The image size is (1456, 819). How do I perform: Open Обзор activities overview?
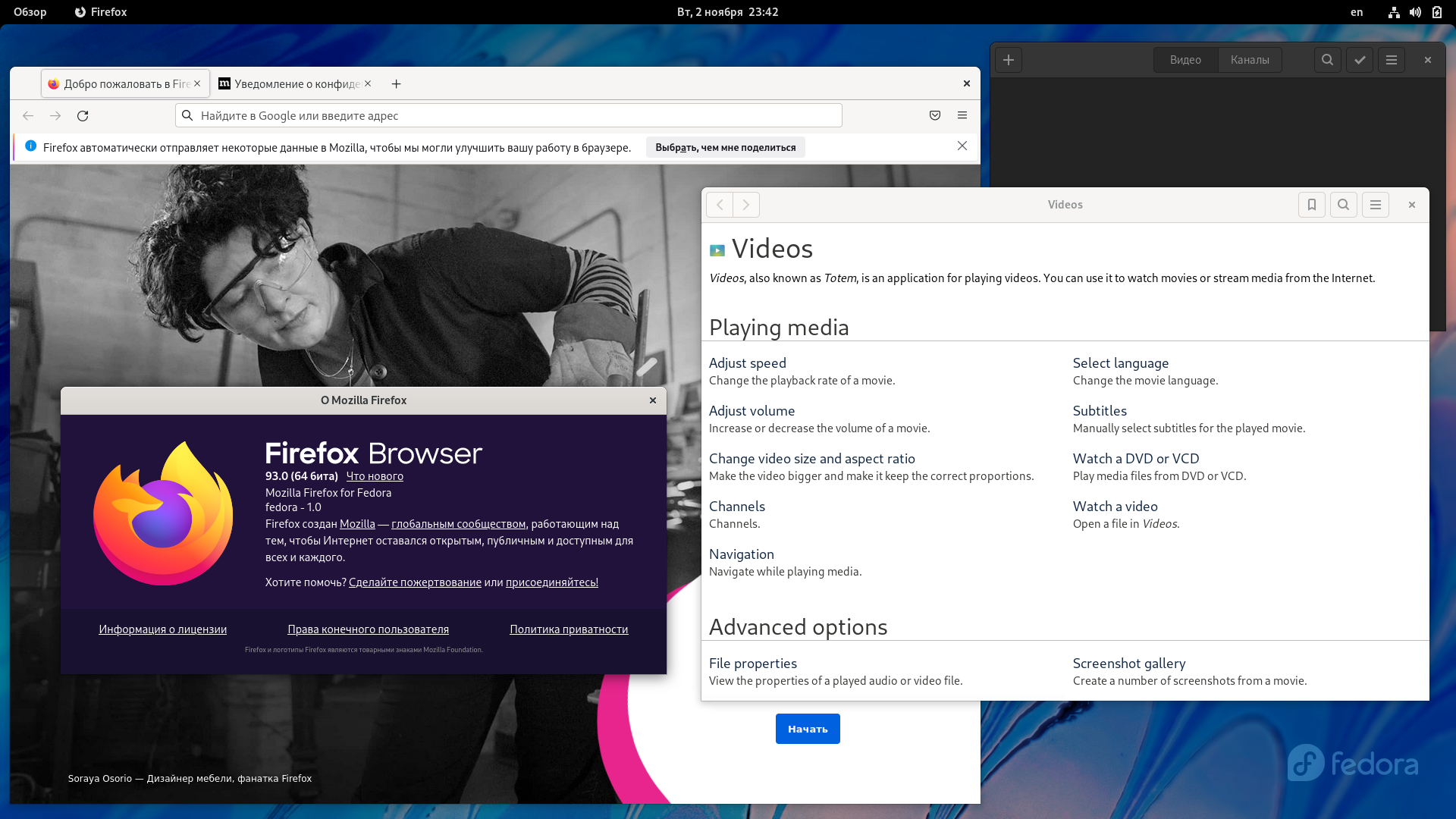pyautogui.click(x=30, y=12)
